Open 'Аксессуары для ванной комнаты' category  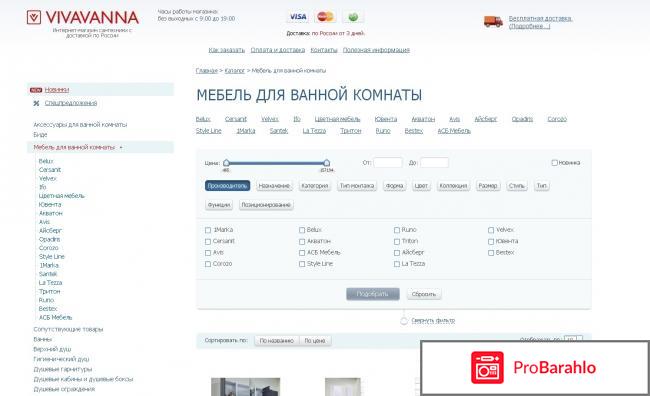pos(80,125)
